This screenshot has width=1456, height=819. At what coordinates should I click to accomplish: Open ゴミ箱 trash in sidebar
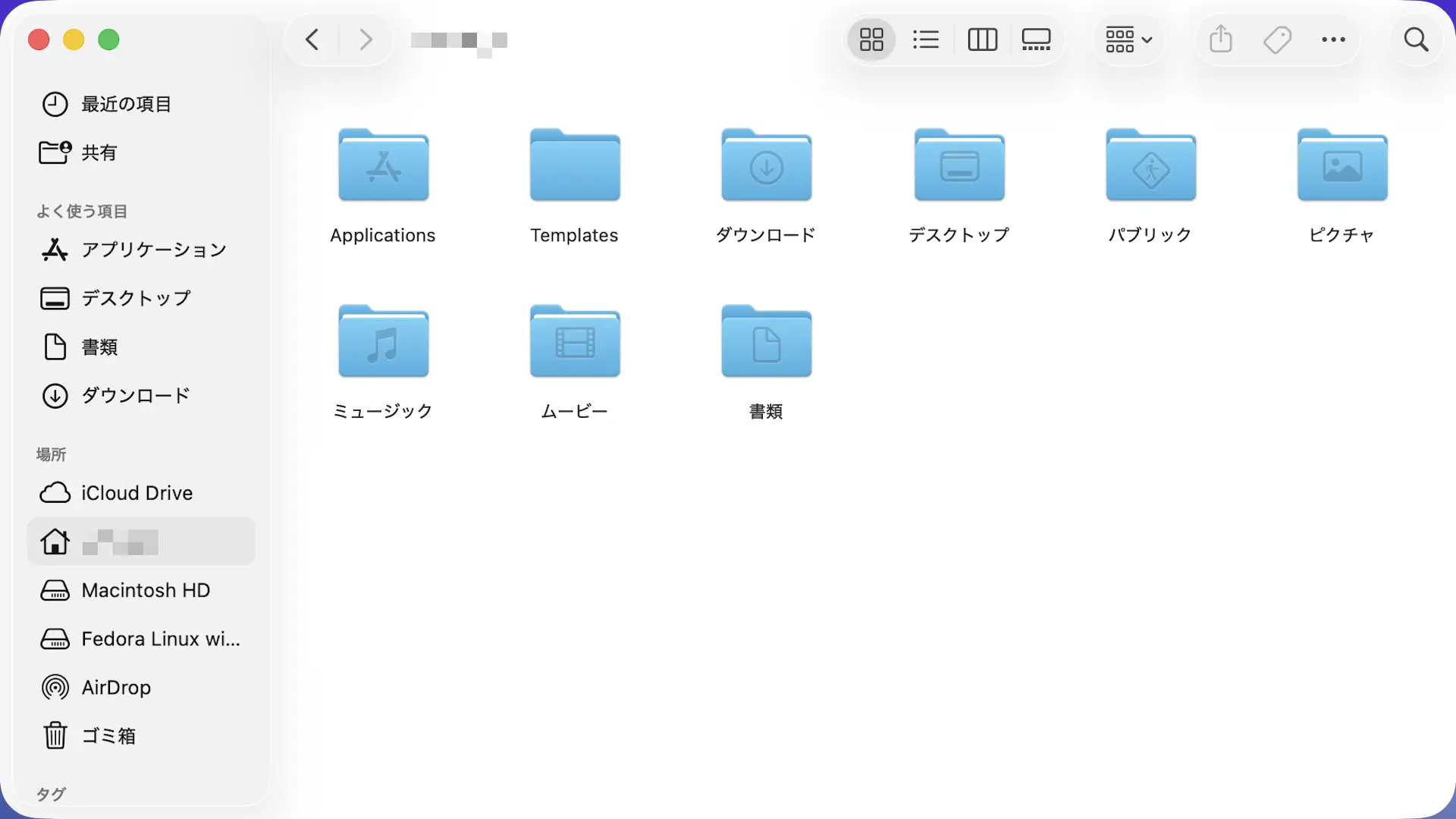[108, 736]
